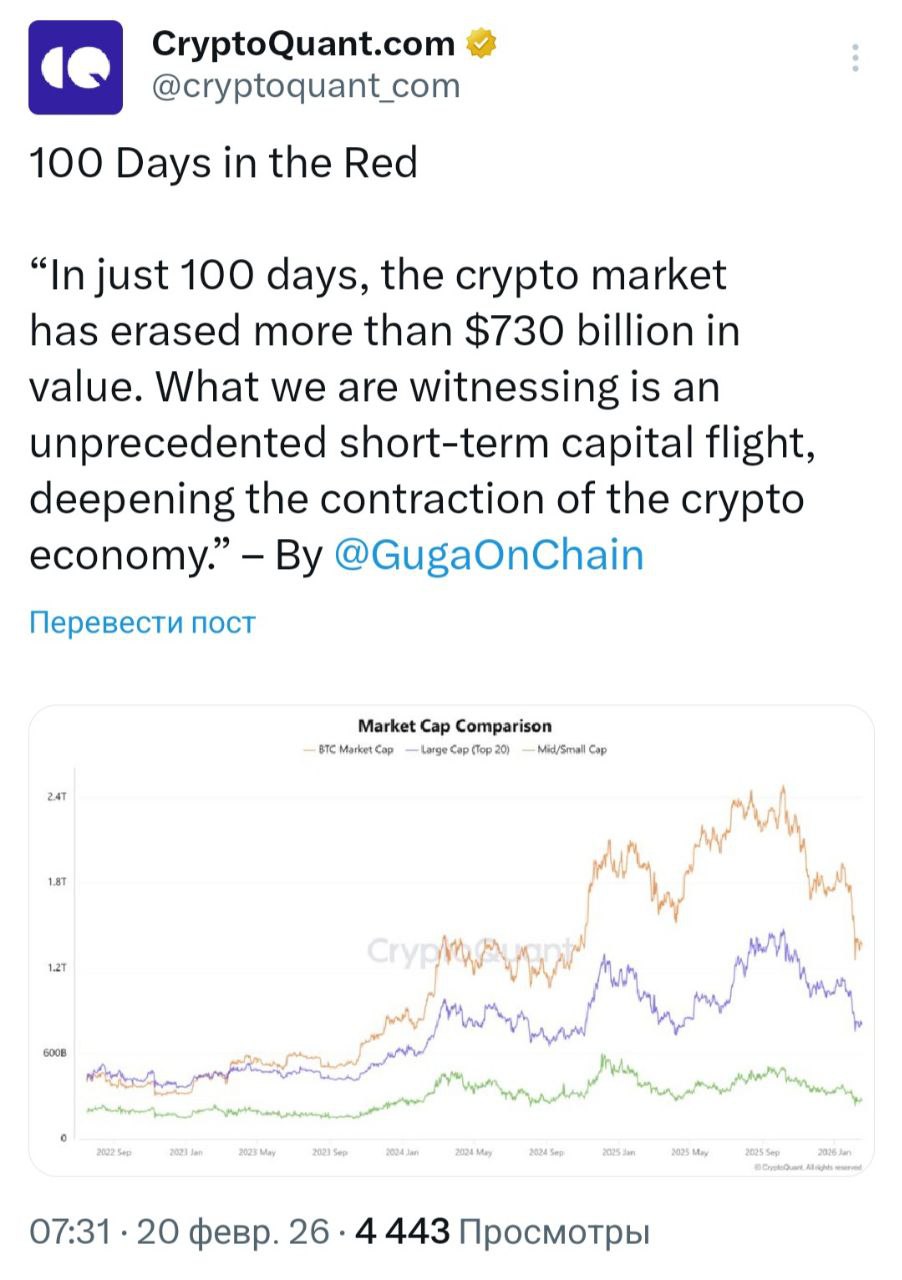This screenshot has height=1280, width=902.
Task: Click the gold verified badge
Action: coord(480,44)
